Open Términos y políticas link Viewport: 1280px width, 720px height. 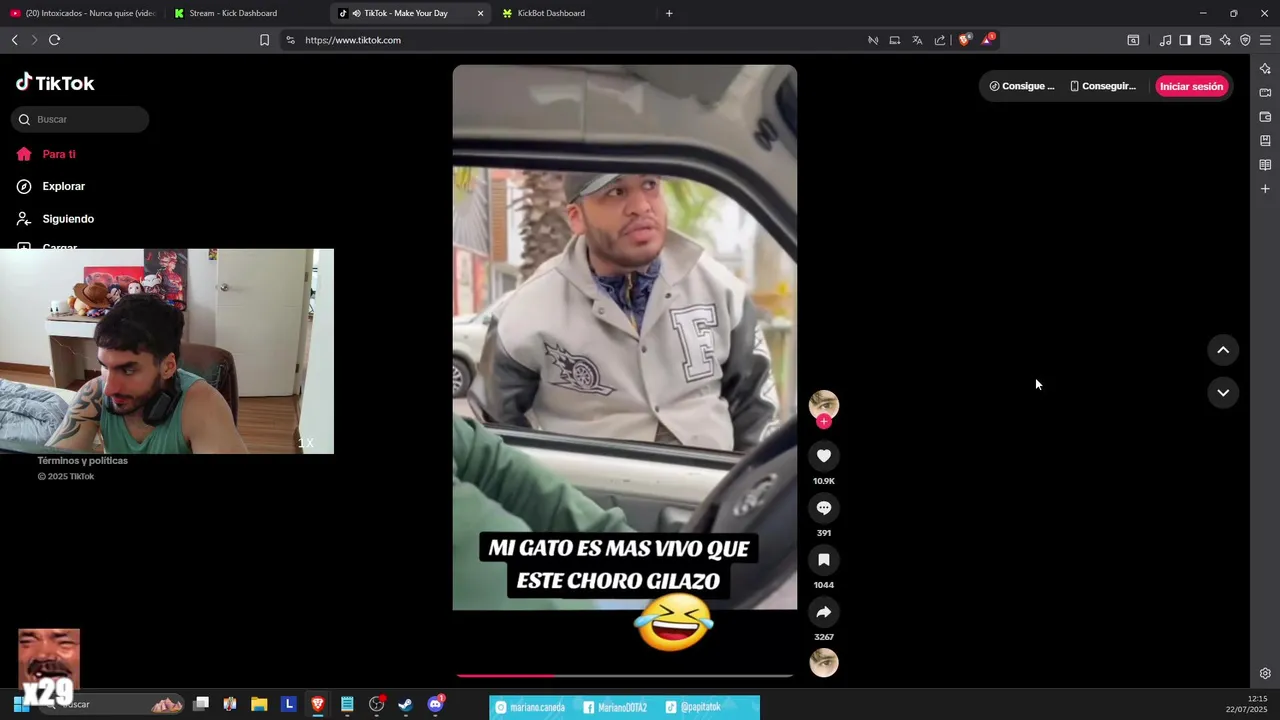tap(82, 461)
